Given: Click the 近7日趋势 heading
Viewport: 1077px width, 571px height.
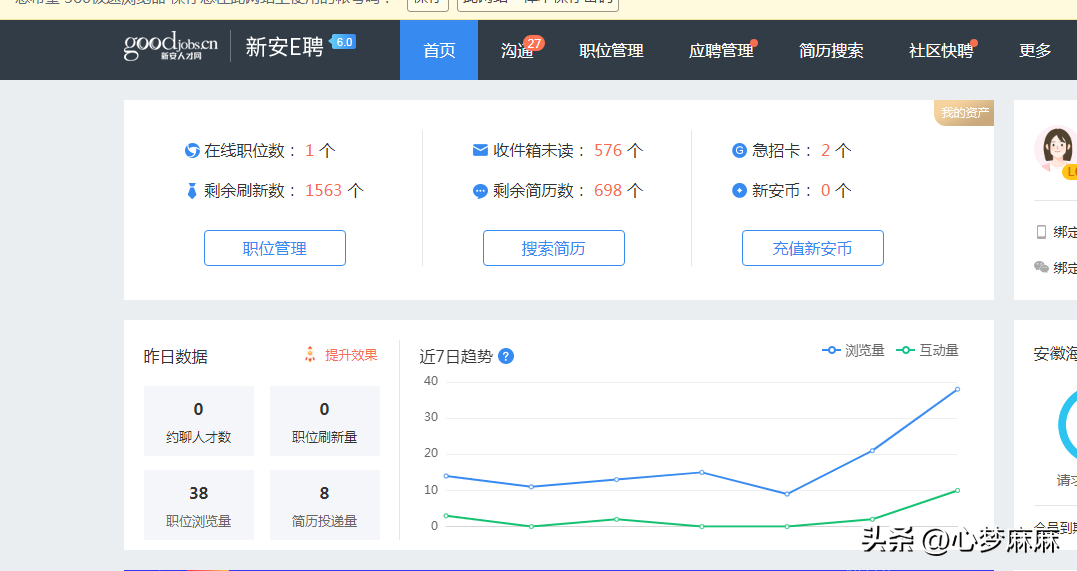Looking at the screenshot, I should (456, 357).
